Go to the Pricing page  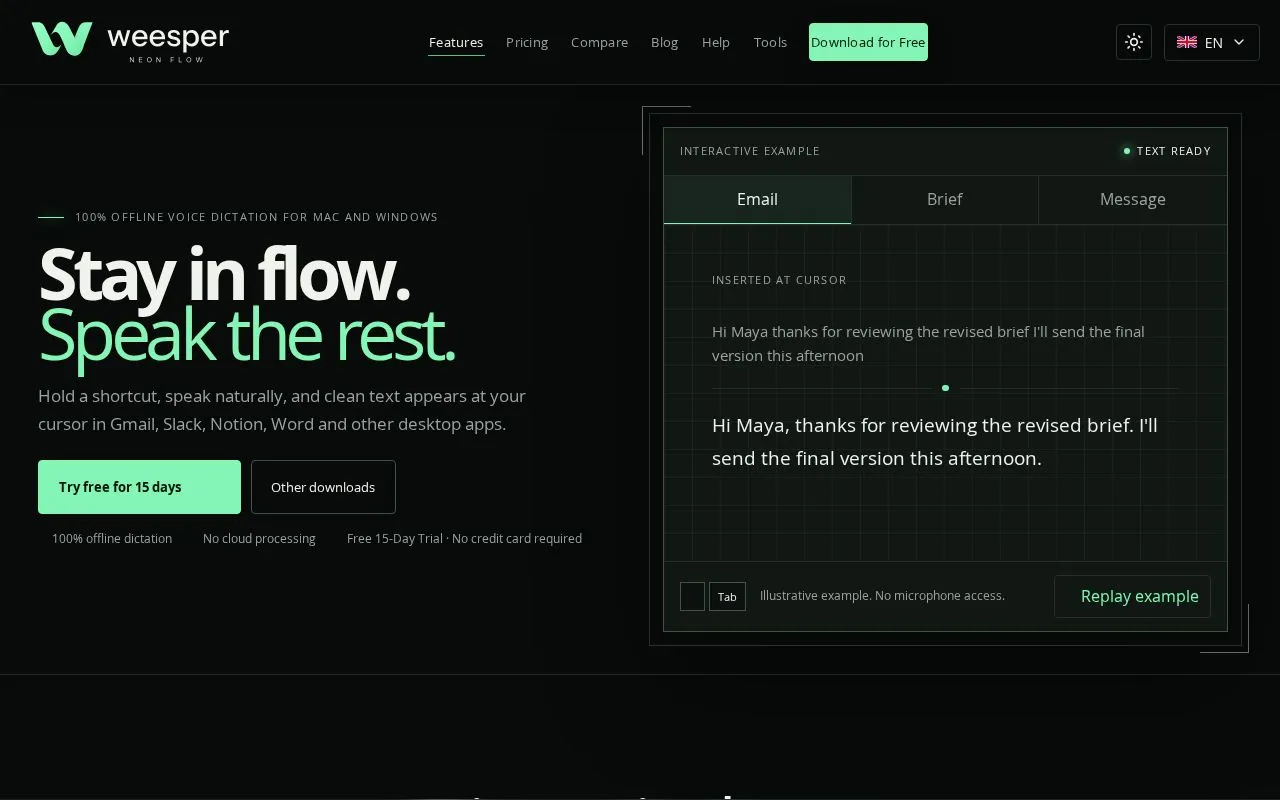click(527, 42)
